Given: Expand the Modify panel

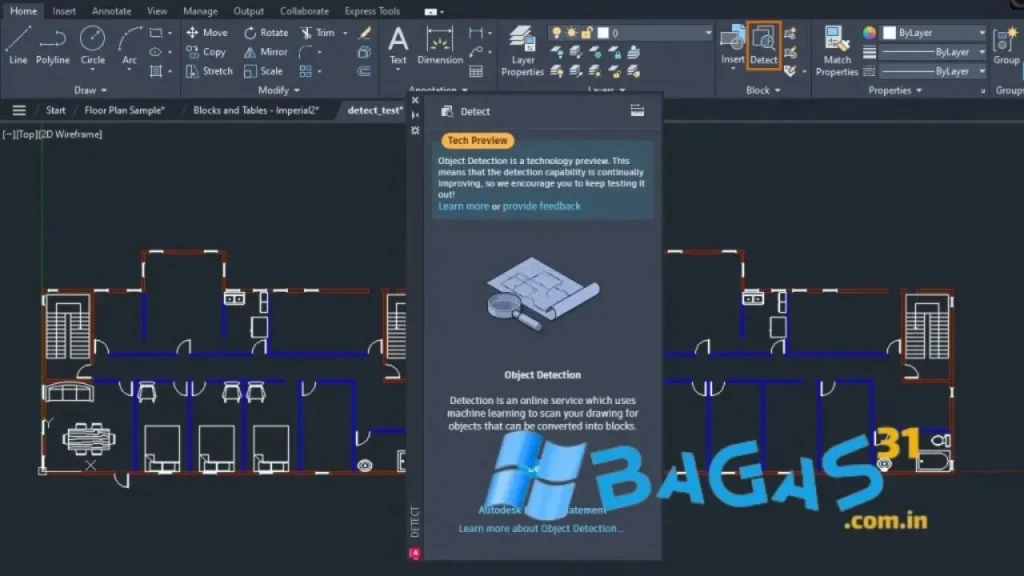Looking at the screenshot, I should (x=279, y=90).
